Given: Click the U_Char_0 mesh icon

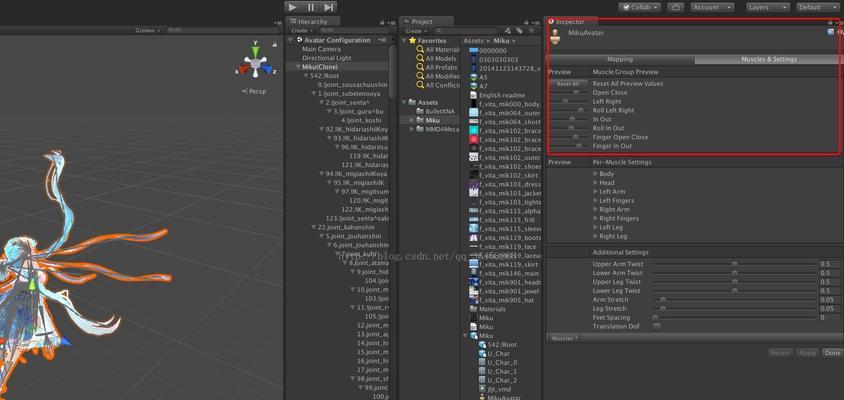Looking at the screenshot, I should point(483,362).
